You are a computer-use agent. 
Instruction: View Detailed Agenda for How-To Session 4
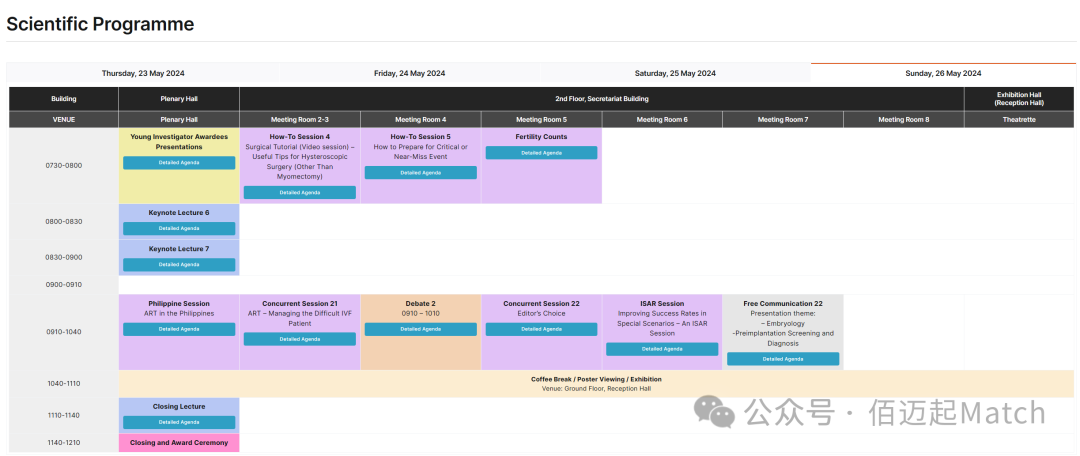point(300,192)
